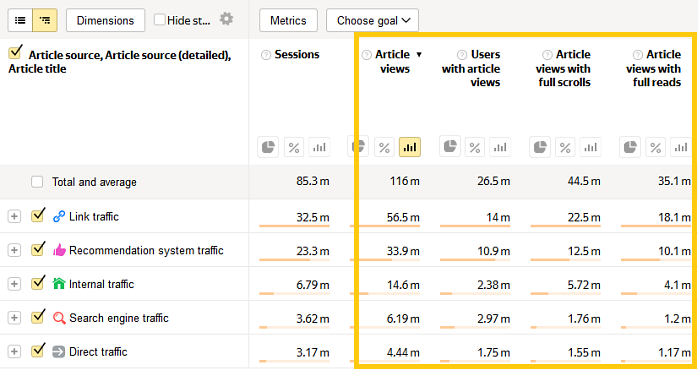698x369 pixels.
Task: Sort by Article views column header
Action: tap(394, 61)
